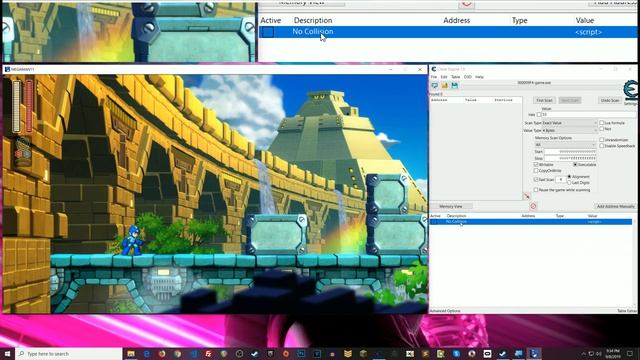Image resolution: width=640 pixels, height=360 pixels.
Task: Click the red arrow copy-to-address-list icon
Action: click(x=527, y=196)
